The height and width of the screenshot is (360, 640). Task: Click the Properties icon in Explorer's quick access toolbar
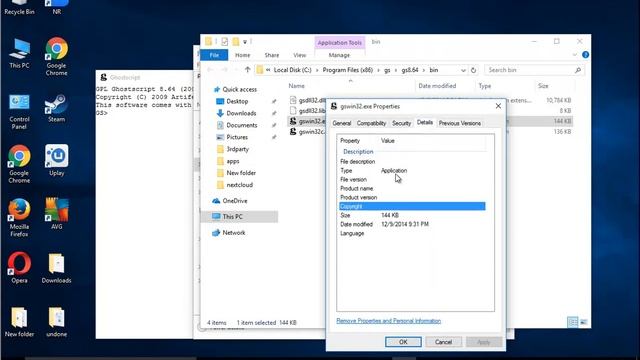pos(224,42)
